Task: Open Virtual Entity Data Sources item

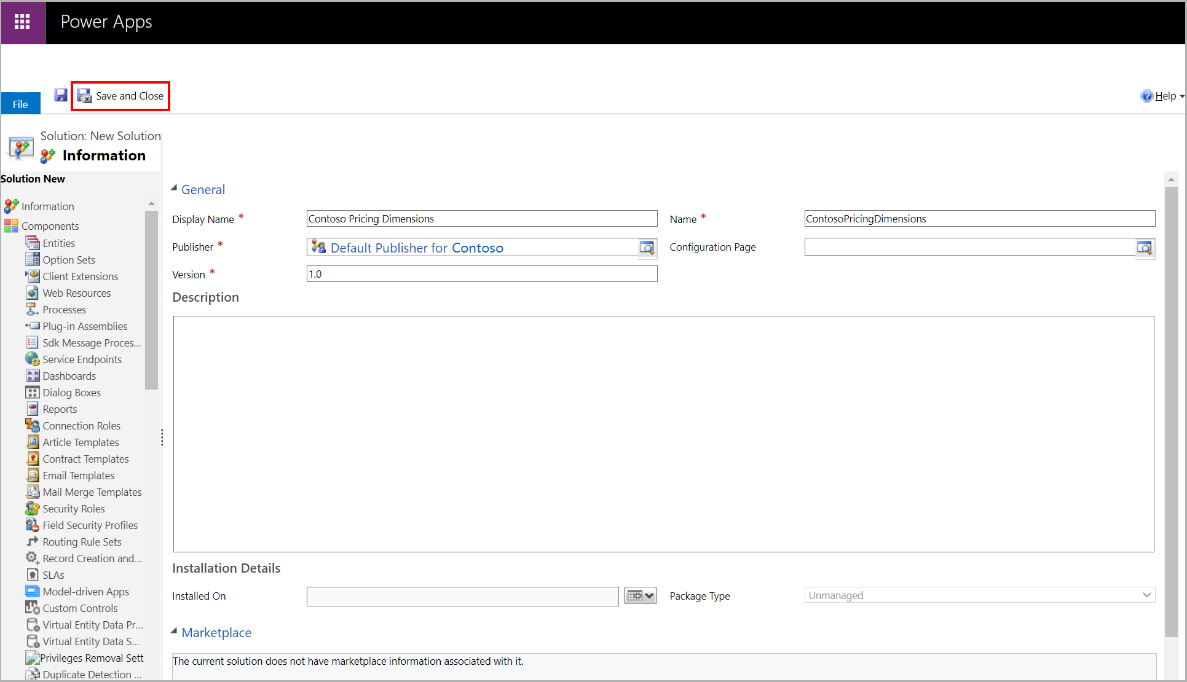Action: (x=91, y=642)
